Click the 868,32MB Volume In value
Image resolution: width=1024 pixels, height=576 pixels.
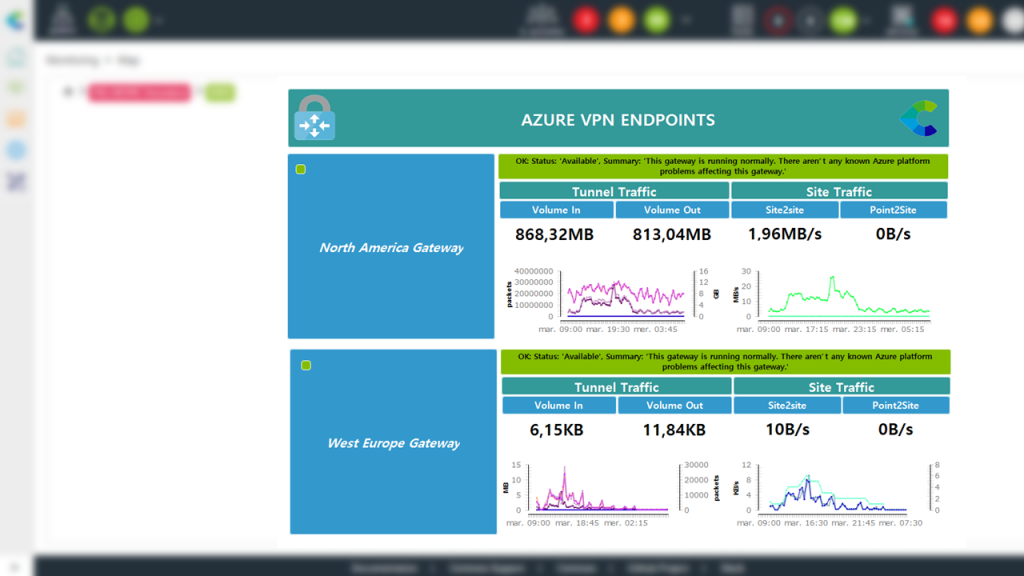pos(554,234)
